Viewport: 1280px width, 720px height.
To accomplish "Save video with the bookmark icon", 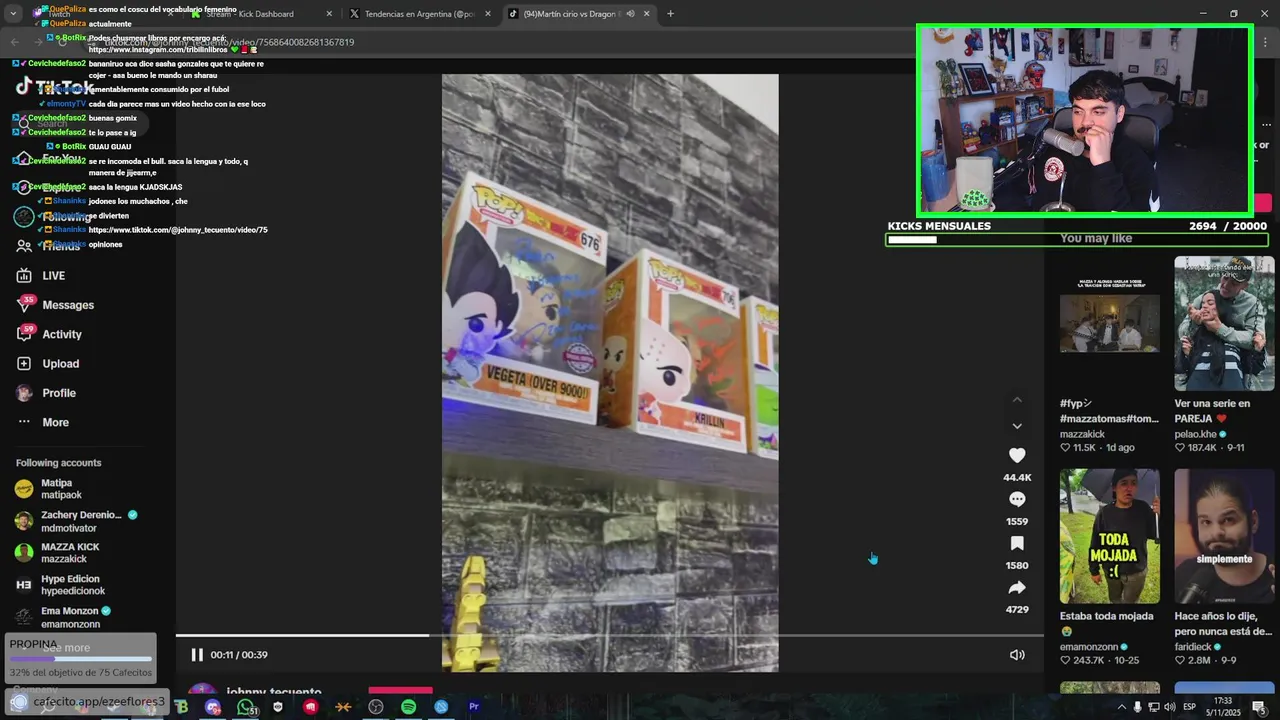I will pos(1017,543).
